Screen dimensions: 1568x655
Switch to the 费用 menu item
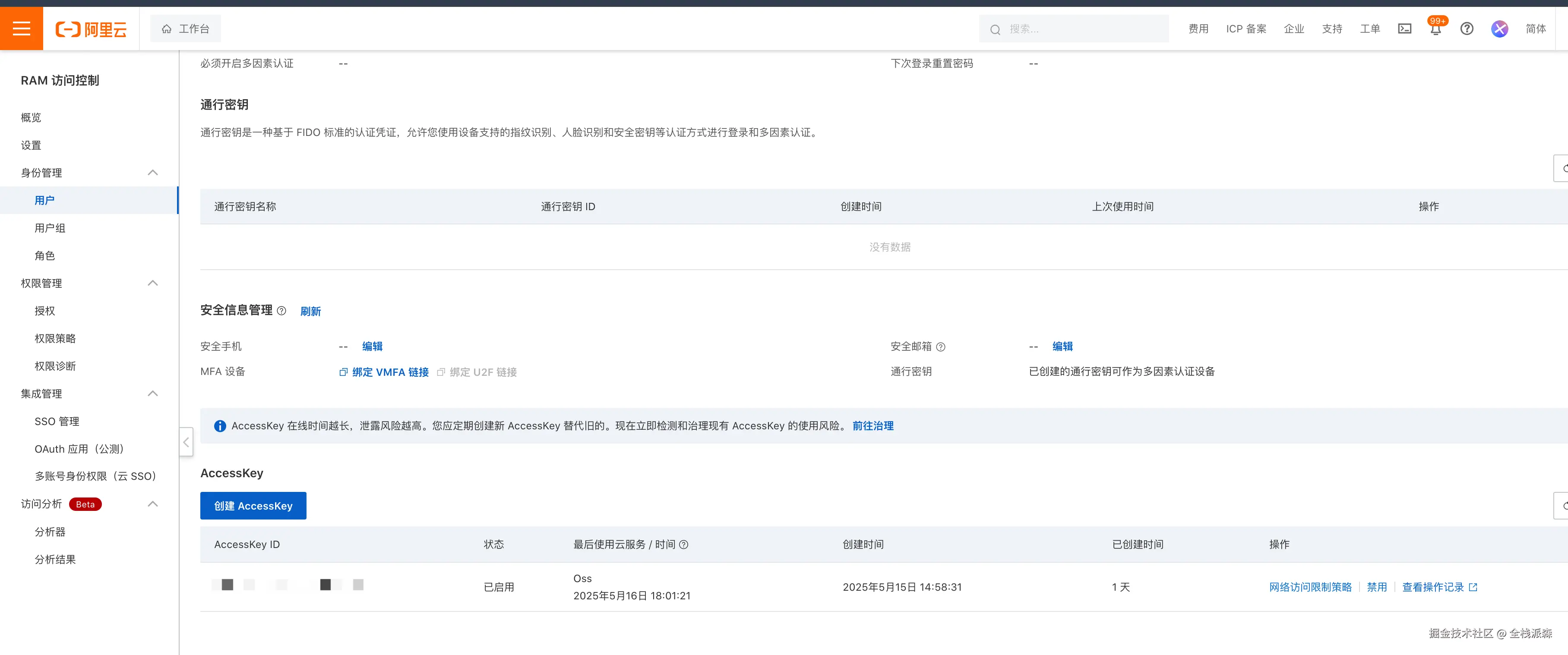pos(1198,28)
